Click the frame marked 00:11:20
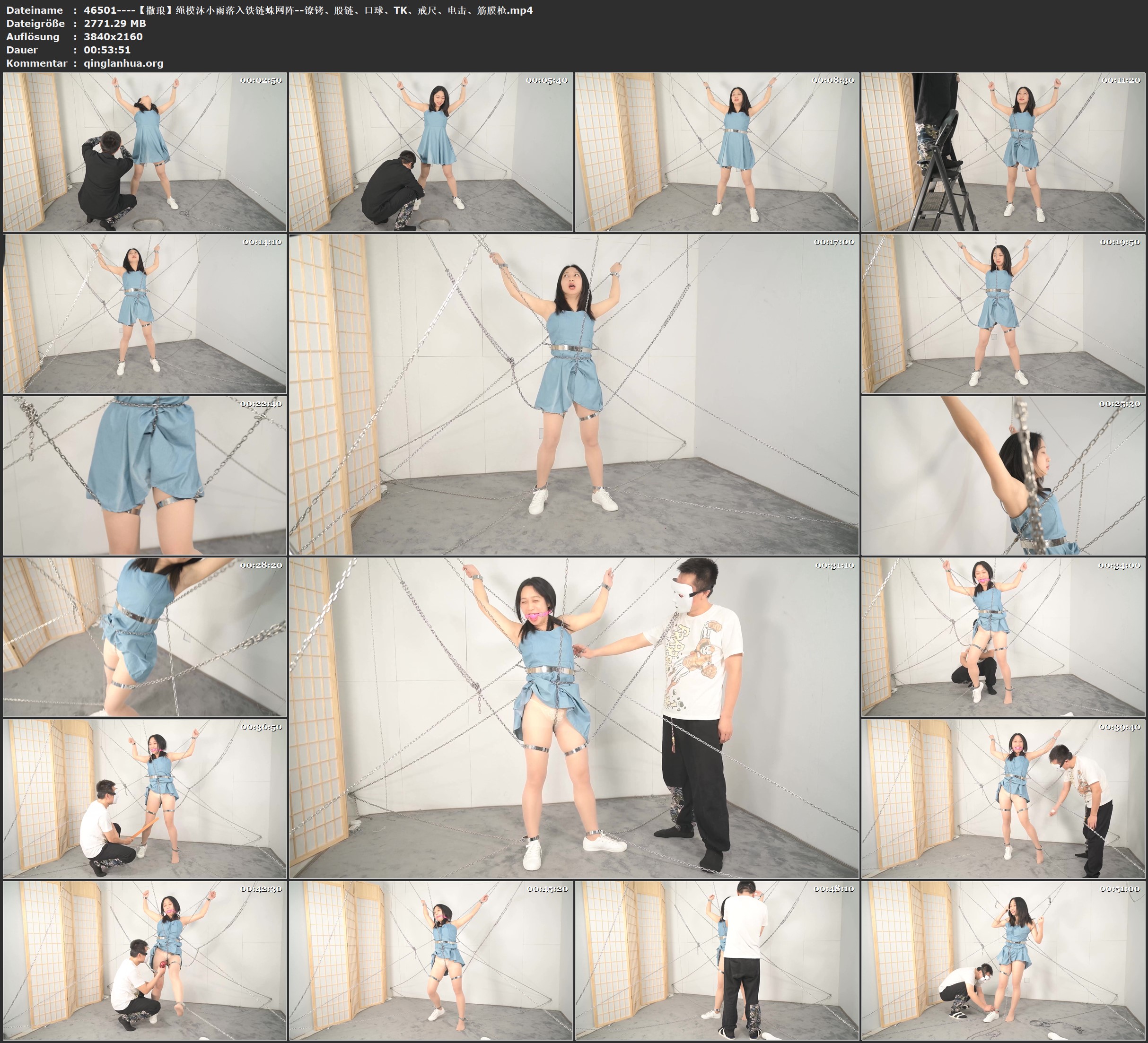 tap(1003, 151)
